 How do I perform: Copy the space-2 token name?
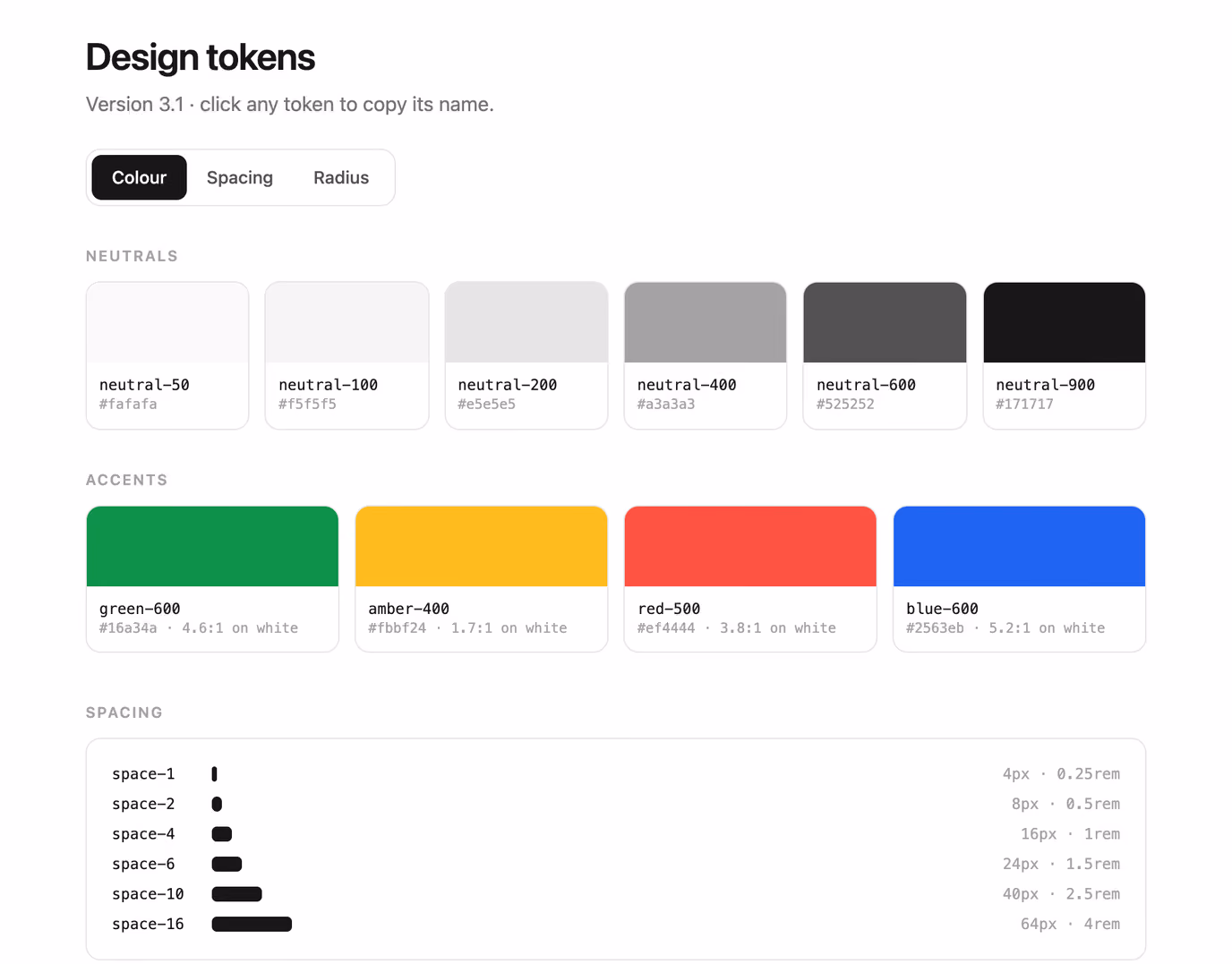[x=143, y=804]
